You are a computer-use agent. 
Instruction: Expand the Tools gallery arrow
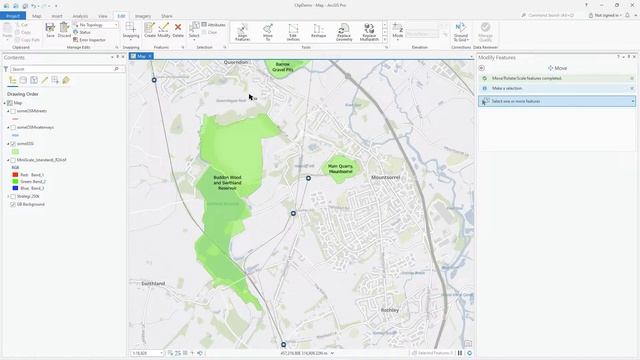coord(384,40)
